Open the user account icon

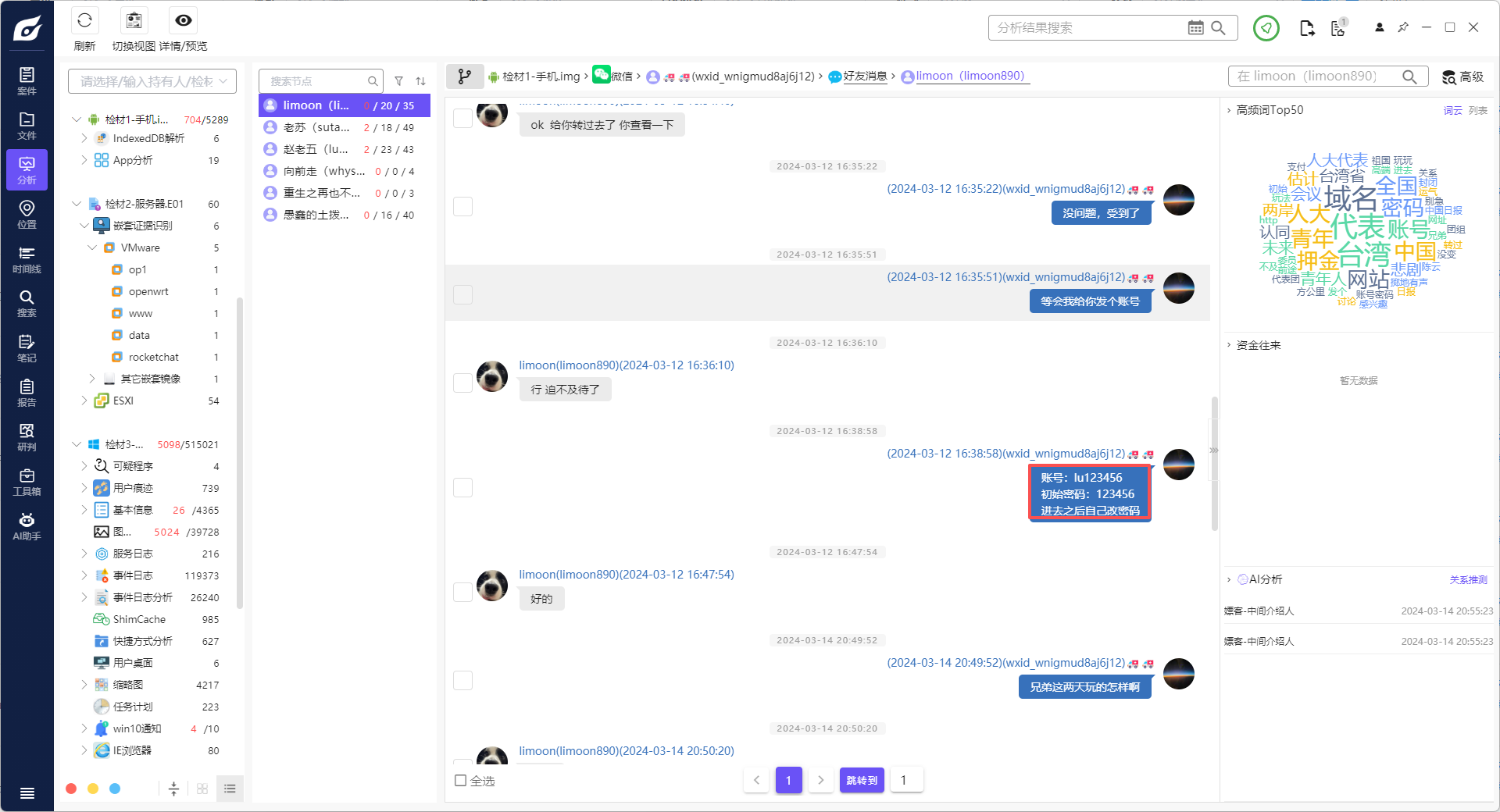tap(1380, 27)
